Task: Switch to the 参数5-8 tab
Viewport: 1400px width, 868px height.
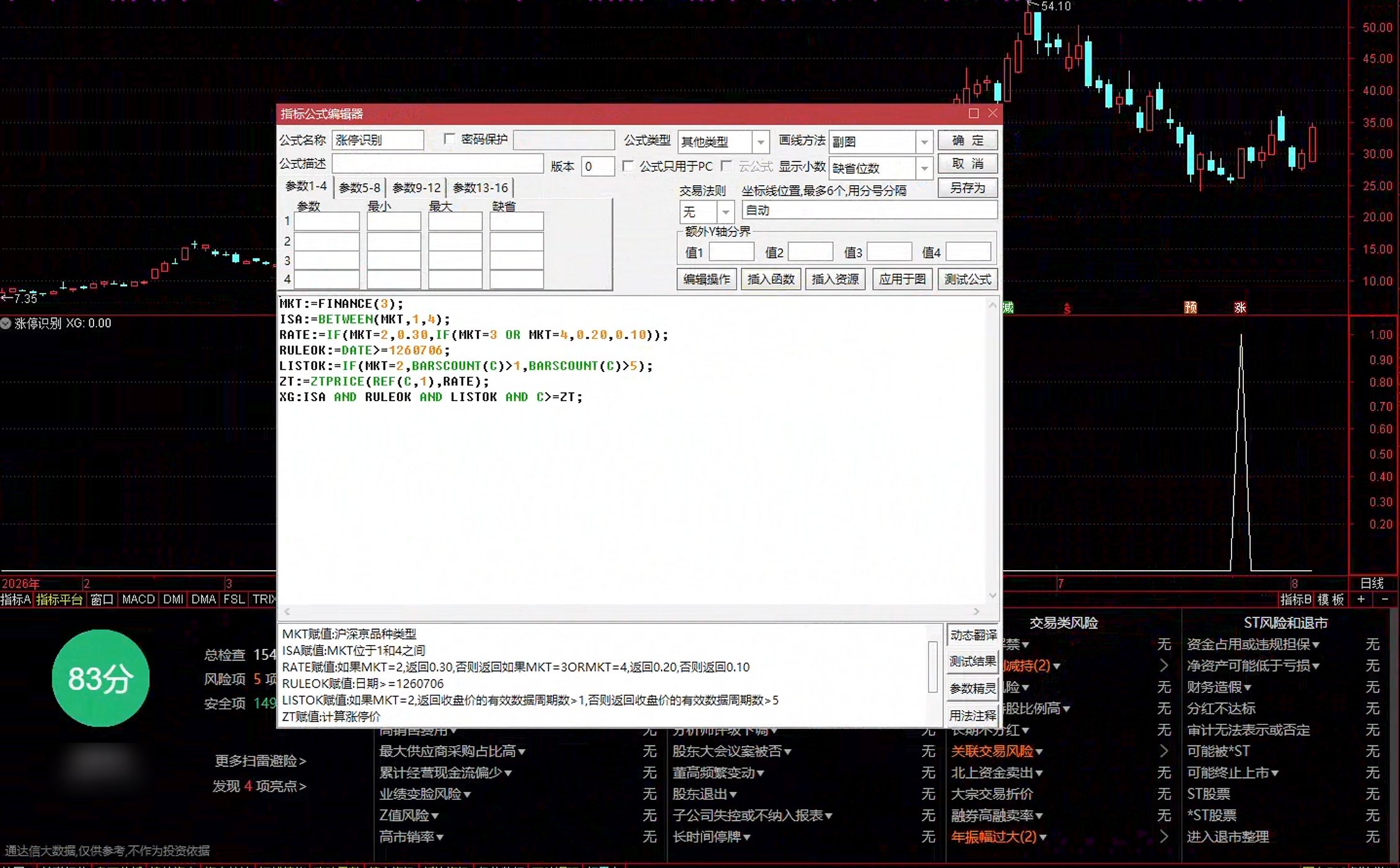Action: [359, 188]
